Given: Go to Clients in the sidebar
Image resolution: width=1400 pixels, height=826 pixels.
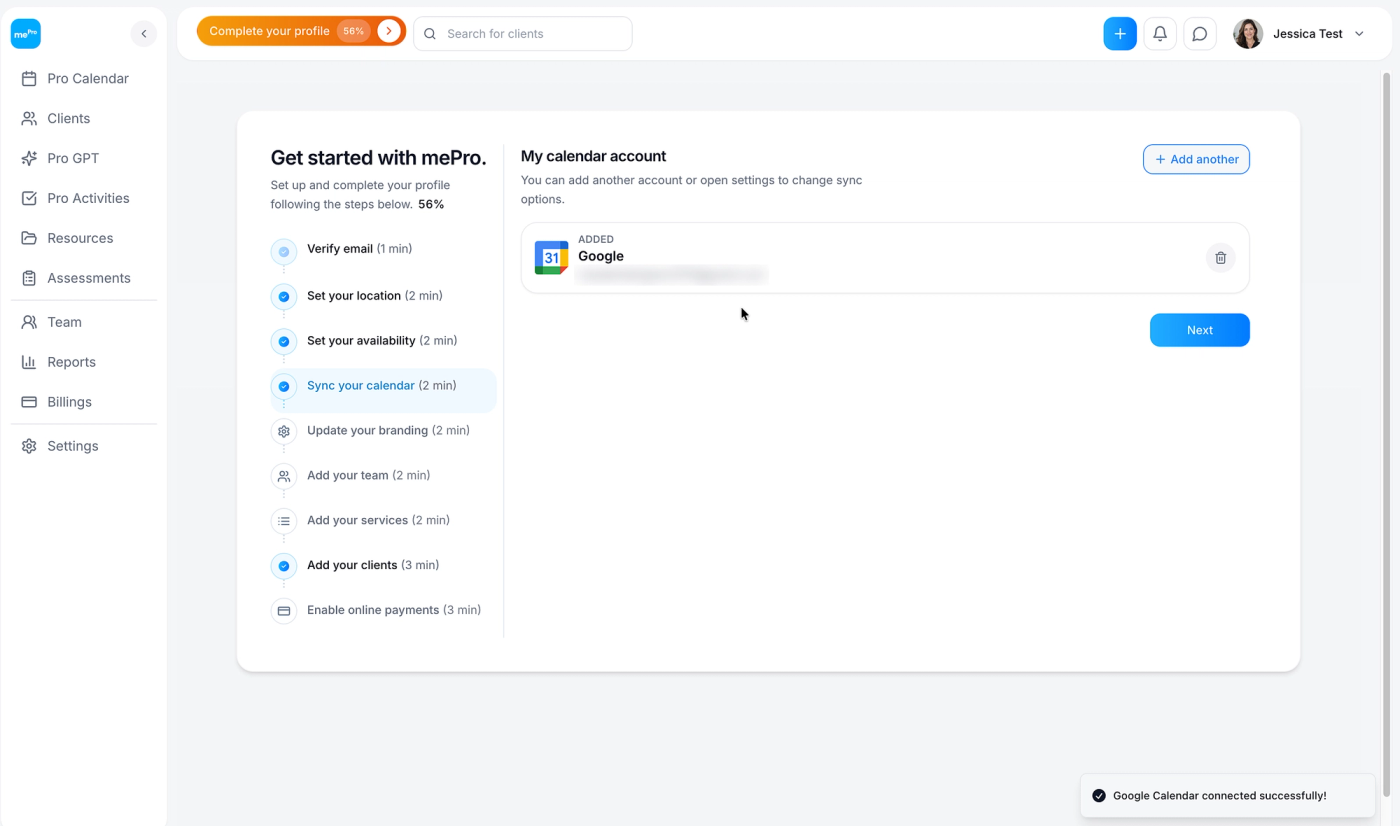Looking at the screenshot, I should 68,118.
